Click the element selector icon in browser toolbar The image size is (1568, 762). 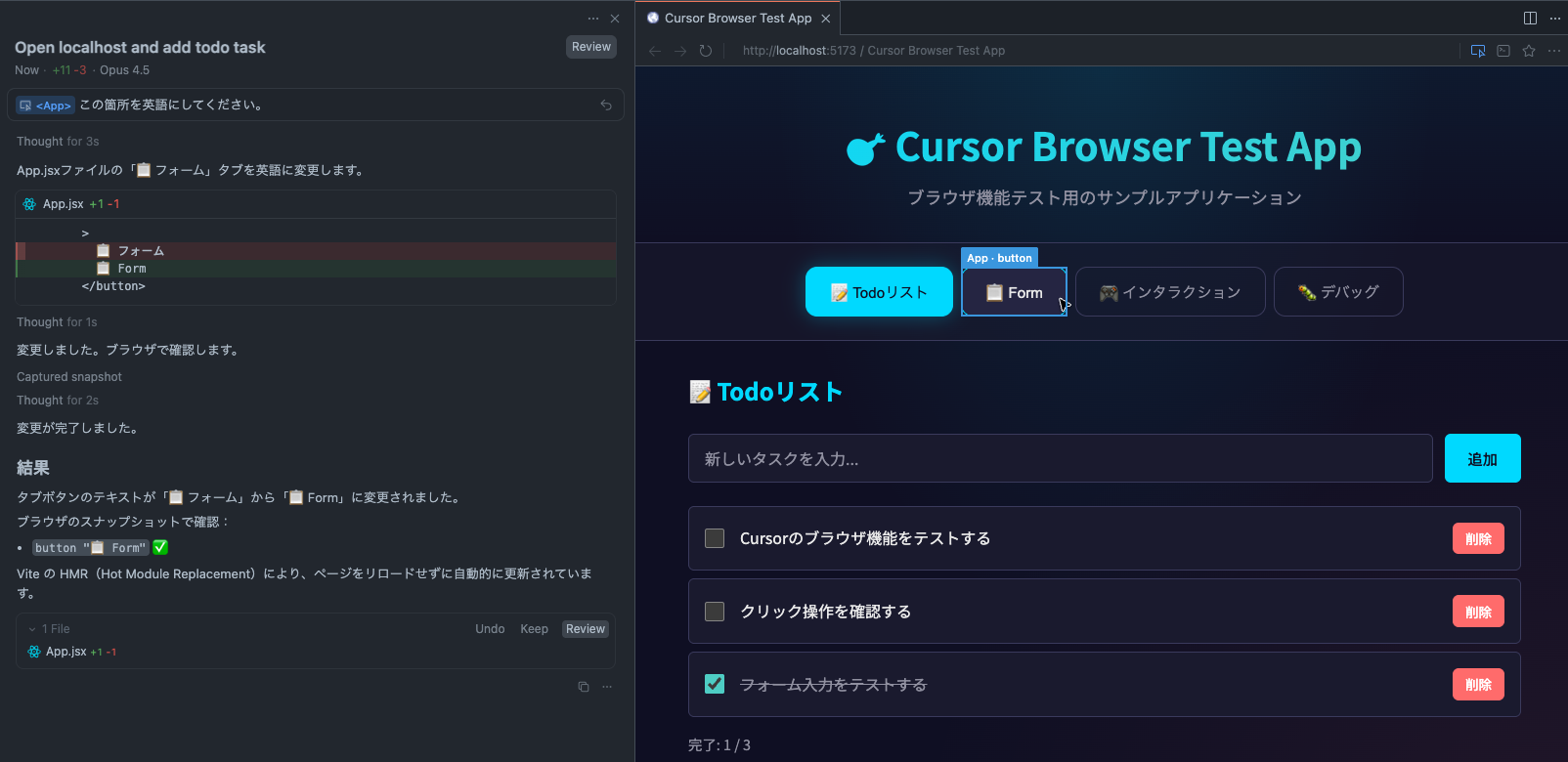1478,51
